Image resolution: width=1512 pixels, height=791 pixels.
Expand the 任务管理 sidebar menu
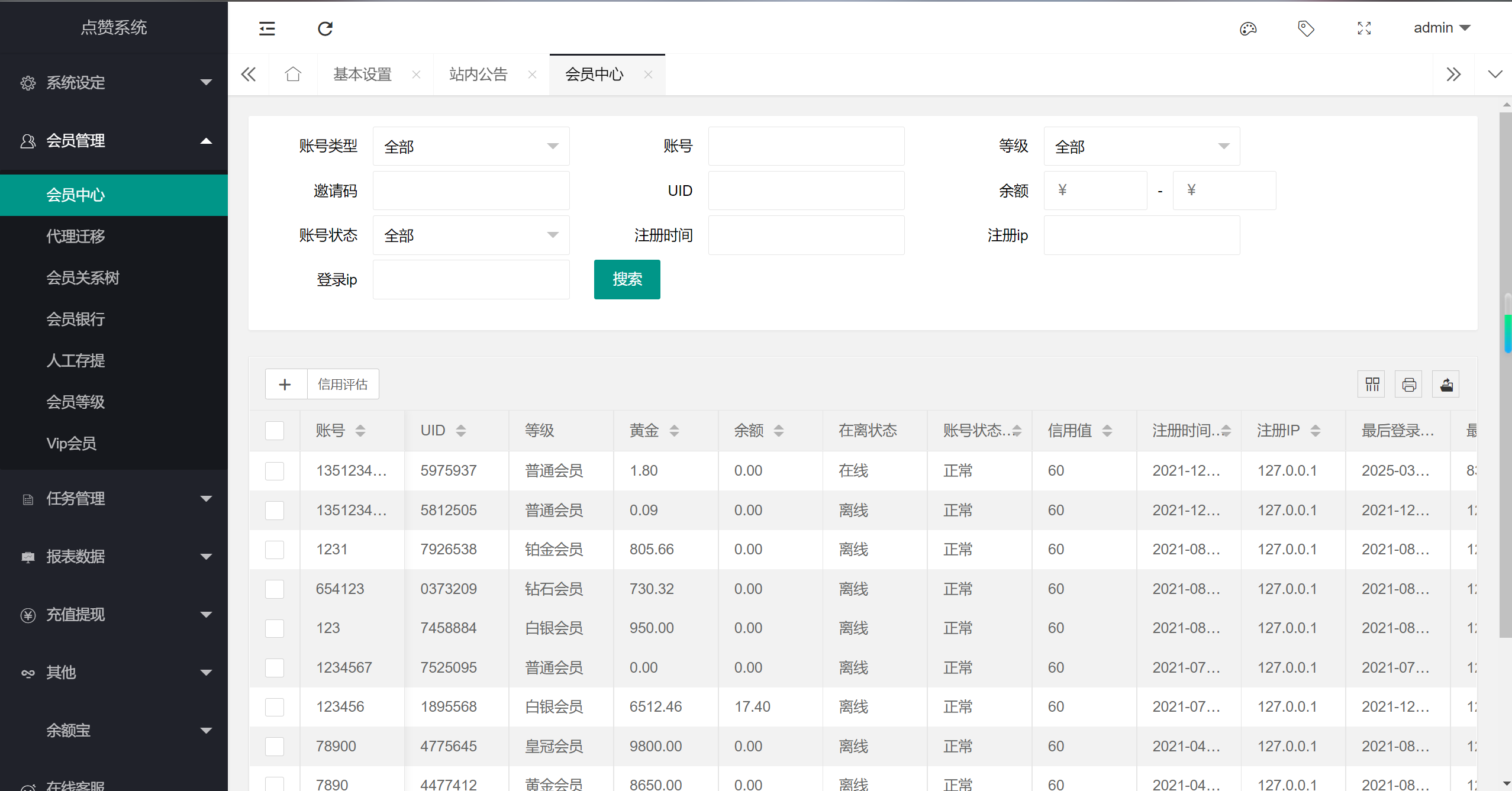(114, 499)
